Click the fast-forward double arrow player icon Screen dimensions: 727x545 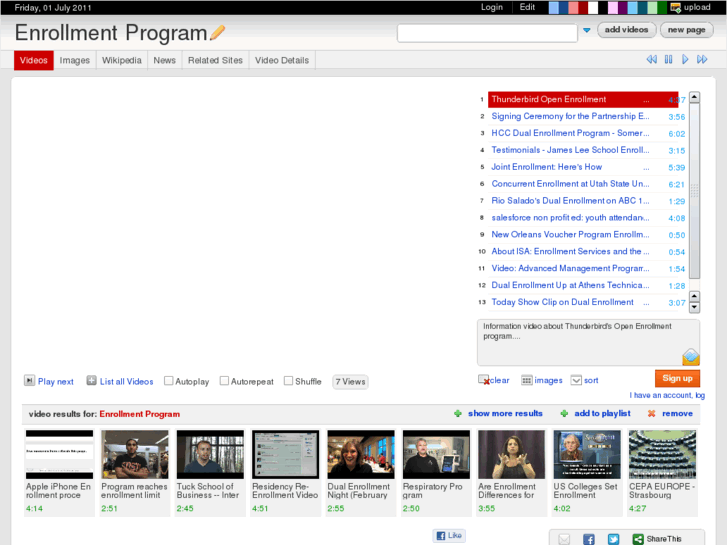703,60
